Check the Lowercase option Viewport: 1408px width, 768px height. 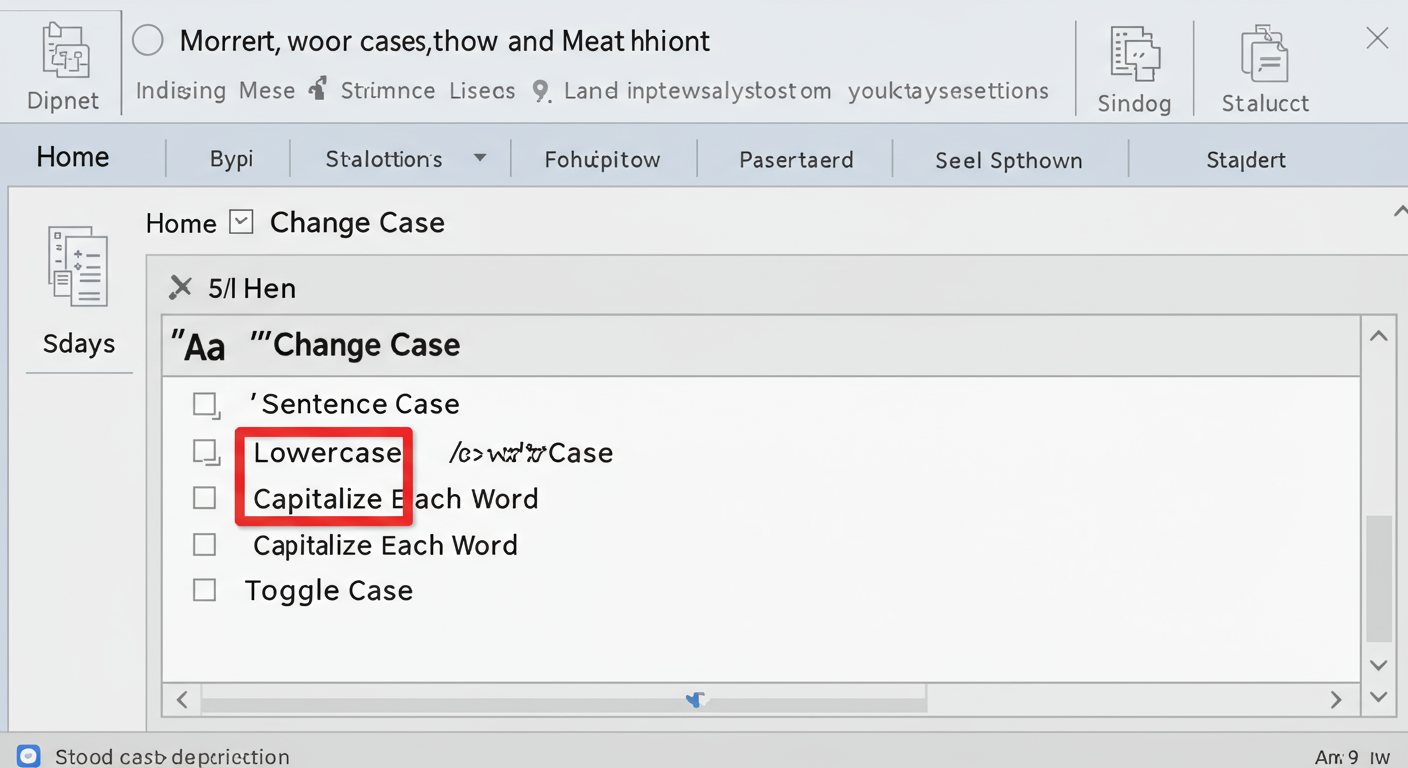click(x=205, y=452)
